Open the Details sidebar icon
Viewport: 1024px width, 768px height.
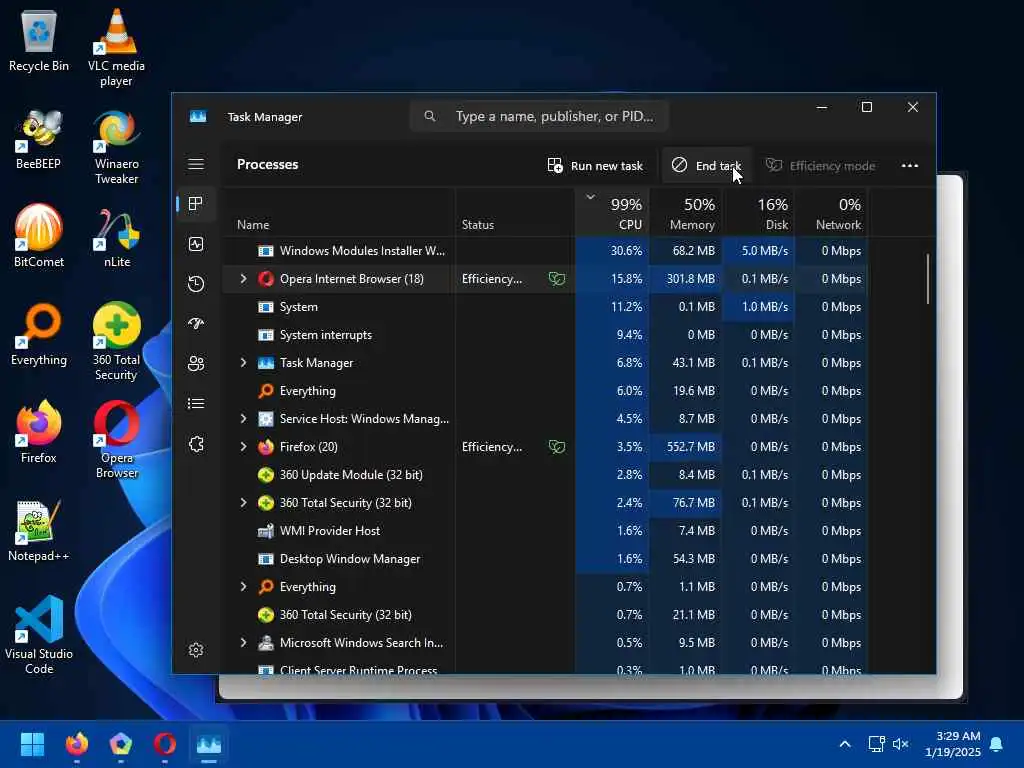[196, 404]
